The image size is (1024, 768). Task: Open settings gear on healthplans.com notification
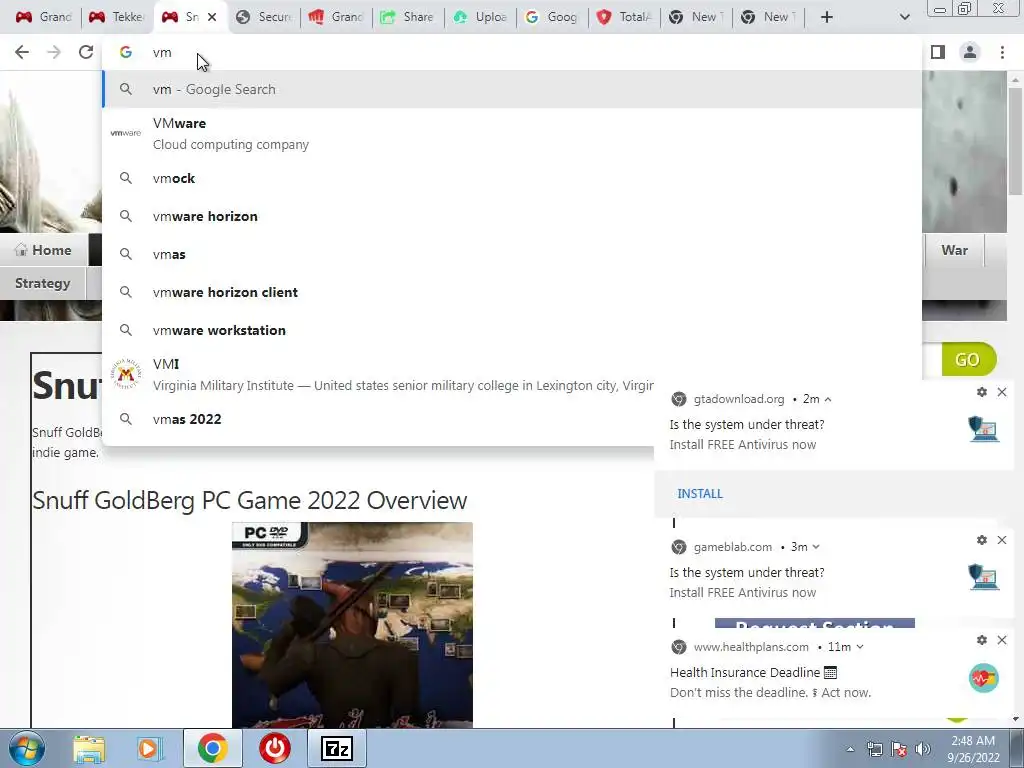[x=982, y=640]
